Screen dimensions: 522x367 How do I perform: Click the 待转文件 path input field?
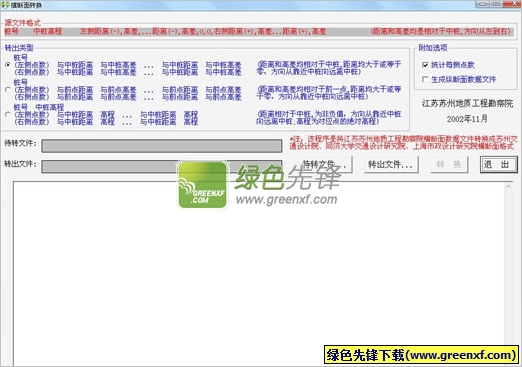click(x=162, y=146)
